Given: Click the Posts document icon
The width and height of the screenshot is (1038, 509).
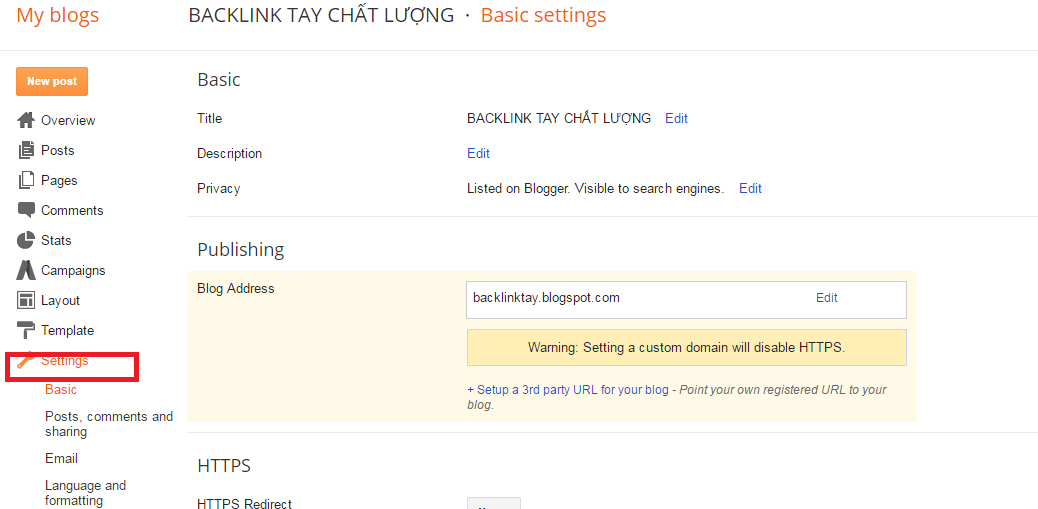Looking at the screenshot, I should tap(25, 150).
